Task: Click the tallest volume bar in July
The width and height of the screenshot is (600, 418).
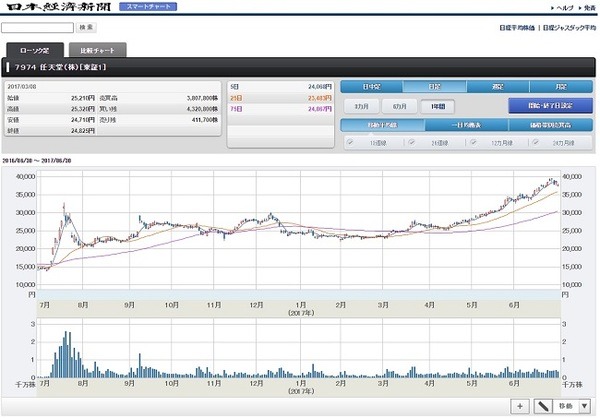Action: pos(65,354)
